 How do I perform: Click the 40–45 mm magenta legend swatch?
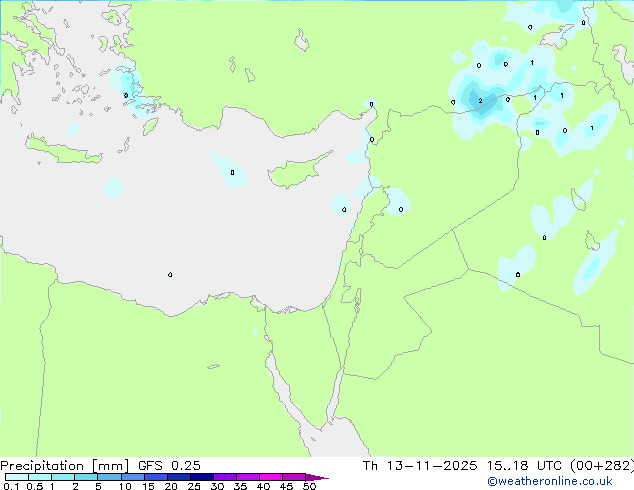click(x=271, y=477)
